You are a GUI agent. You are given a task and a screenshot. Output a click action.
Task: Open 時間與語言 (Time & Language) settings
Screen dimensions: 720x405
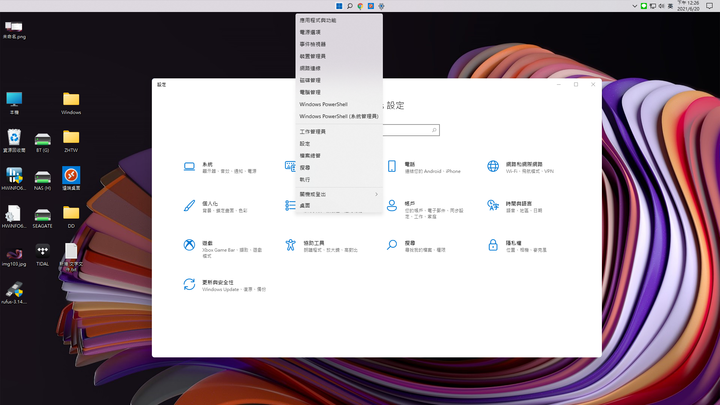515,206
